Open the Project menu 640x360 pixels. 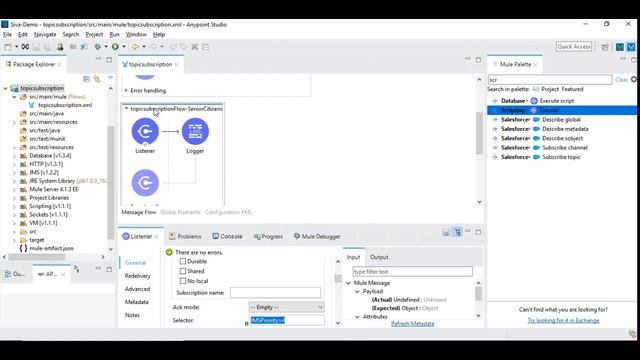(x=94, y=35)
